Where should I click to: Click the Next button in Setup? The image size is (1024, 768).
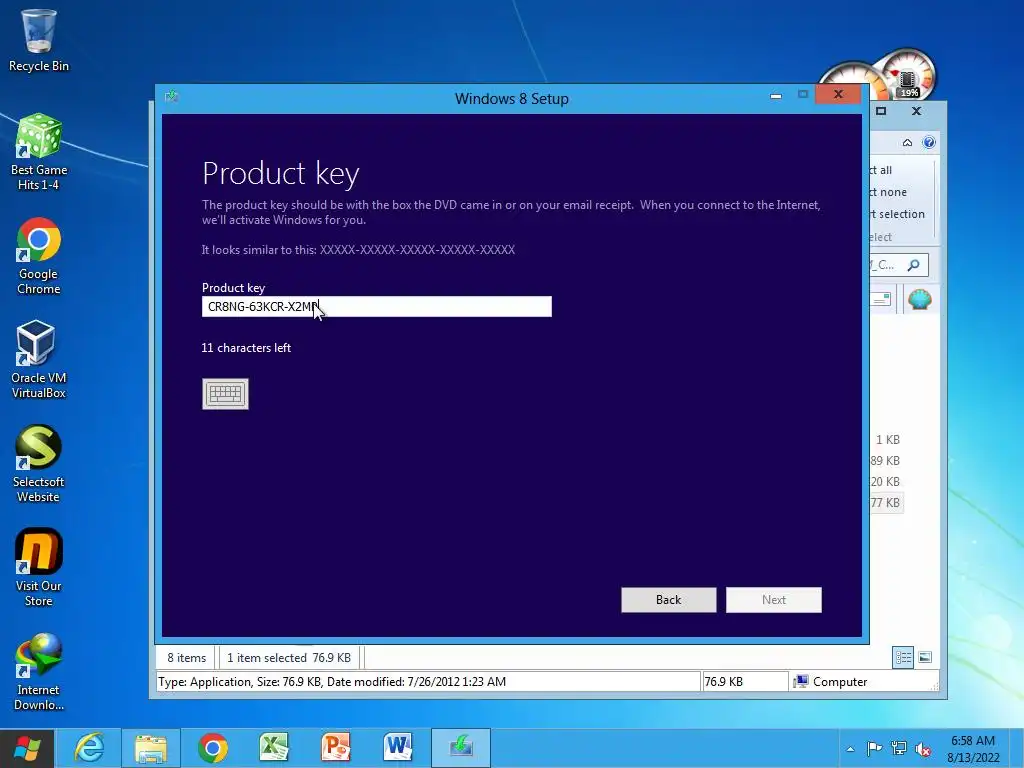[774, 600]
